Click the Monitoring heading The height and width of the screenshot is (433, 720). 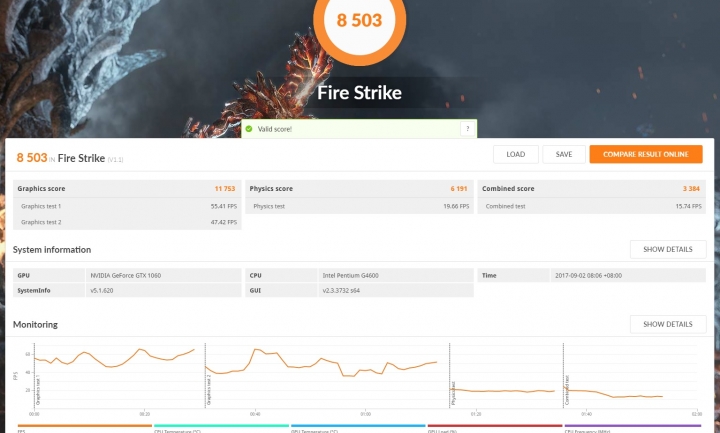pos(35,325)
